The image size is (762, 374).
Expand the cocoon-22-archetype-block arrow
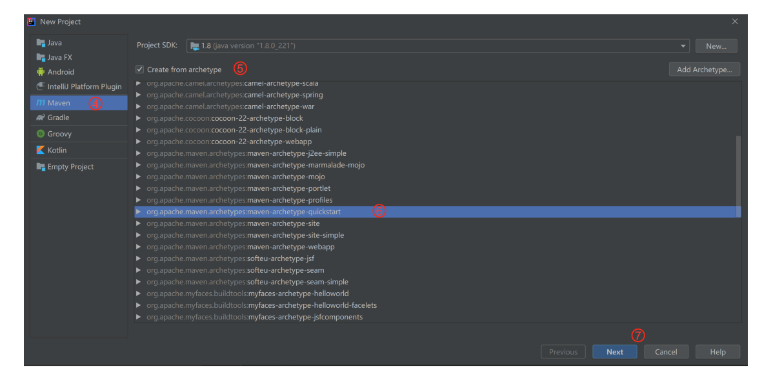coord(139,118)
